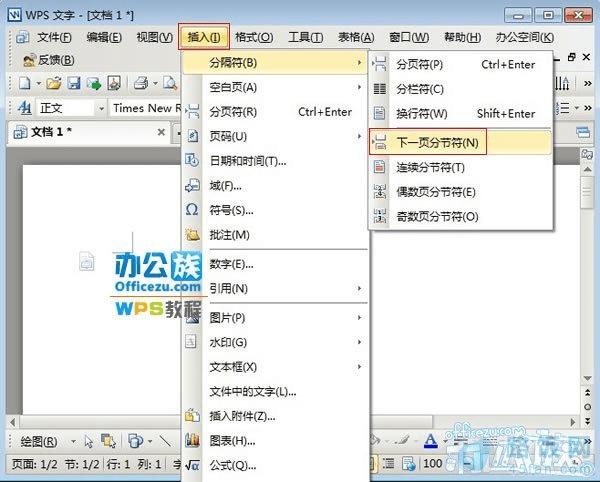Click the print preview icon
The width and height of the screenshot is (600, 482).
coord(170,83)
